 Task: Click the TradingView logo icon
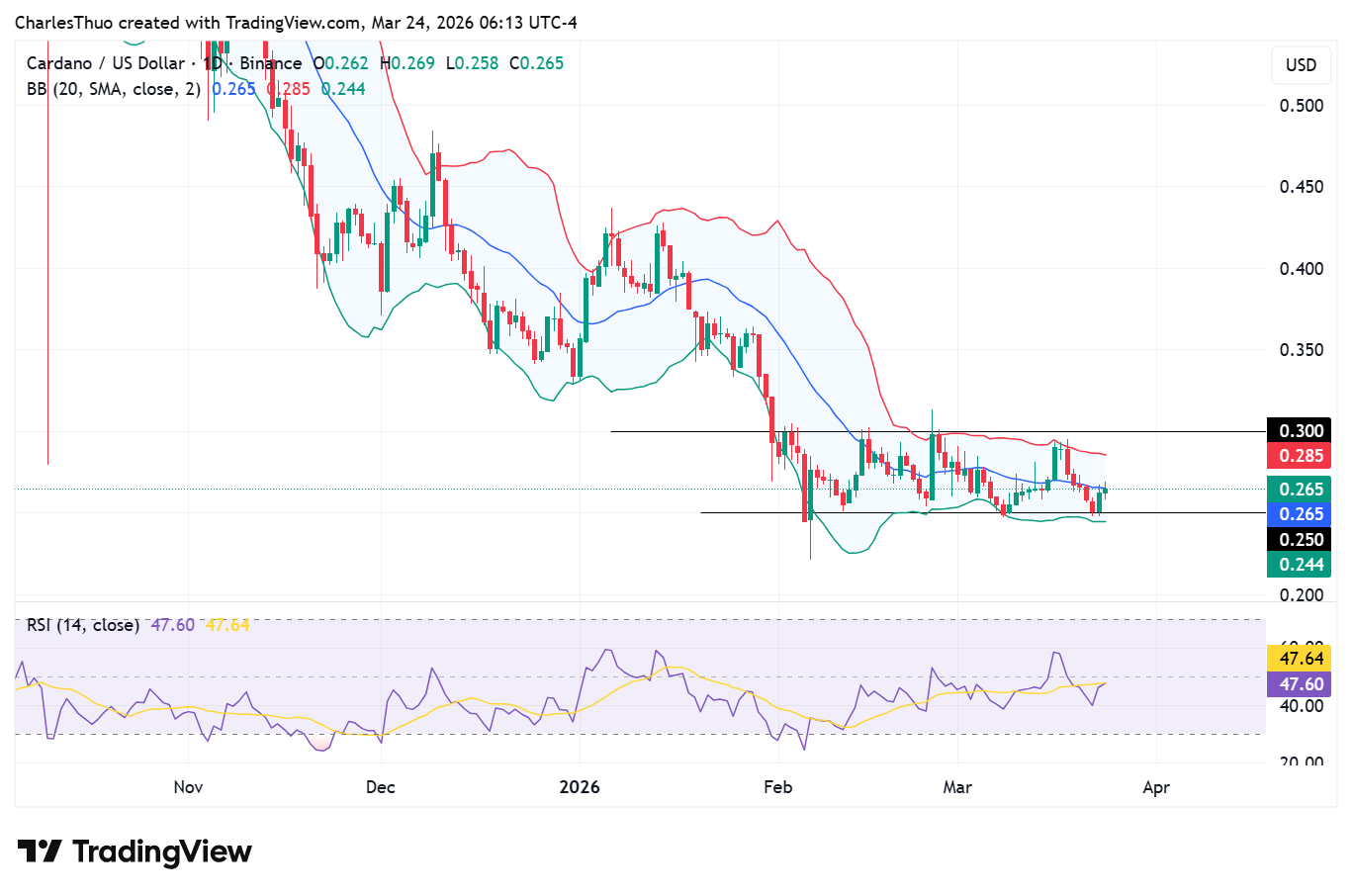pyautogui.click(x=40, y=851)
